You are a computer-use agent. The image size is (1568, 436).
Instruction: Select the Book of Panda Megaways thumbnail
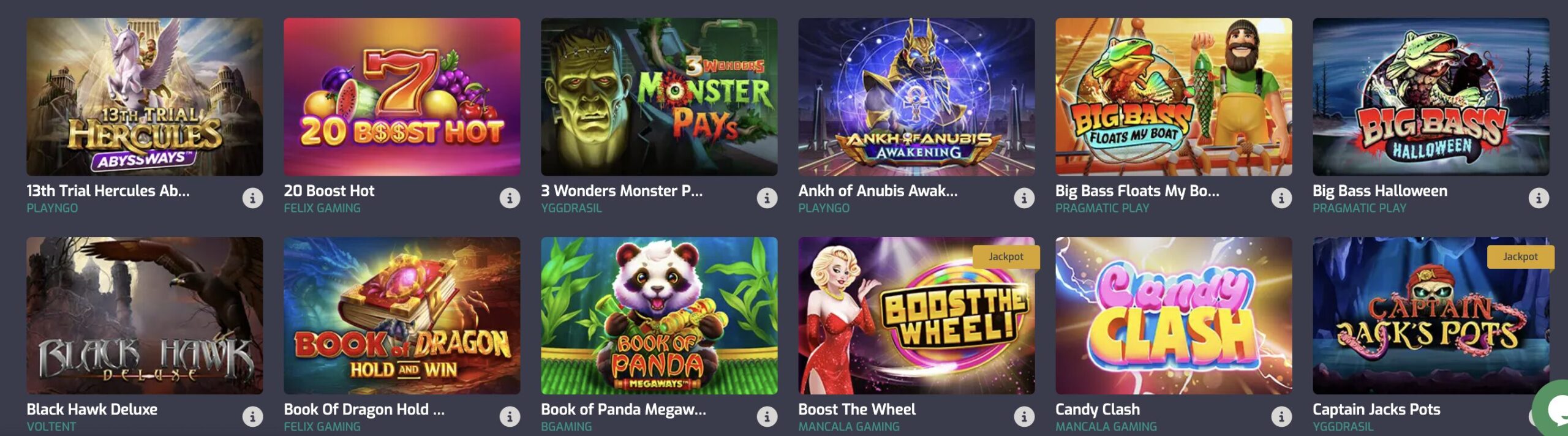(659, 315)
